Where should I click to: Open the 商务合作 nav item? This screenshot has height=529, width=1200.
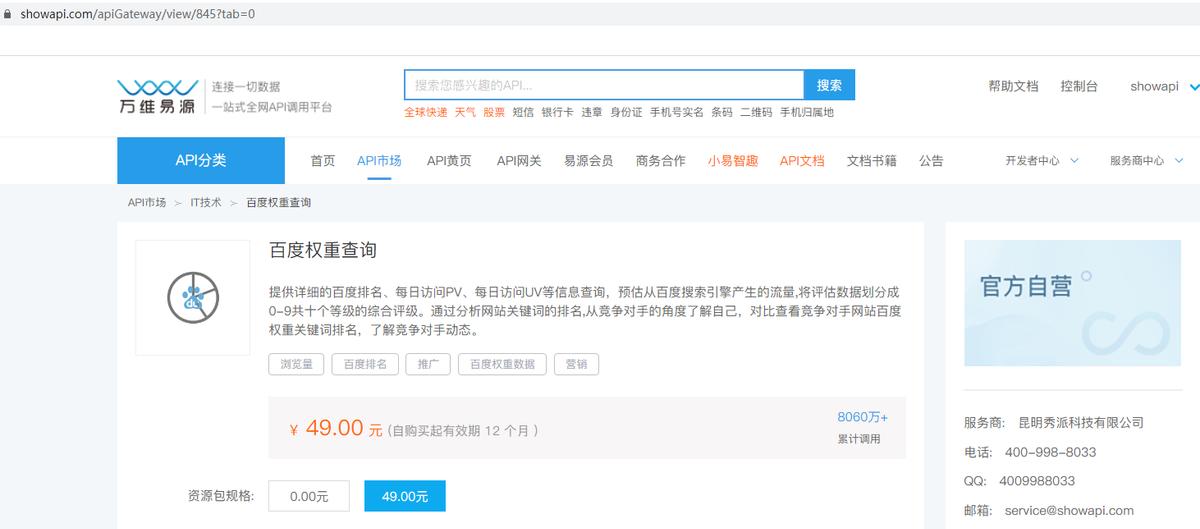[661, 161]
